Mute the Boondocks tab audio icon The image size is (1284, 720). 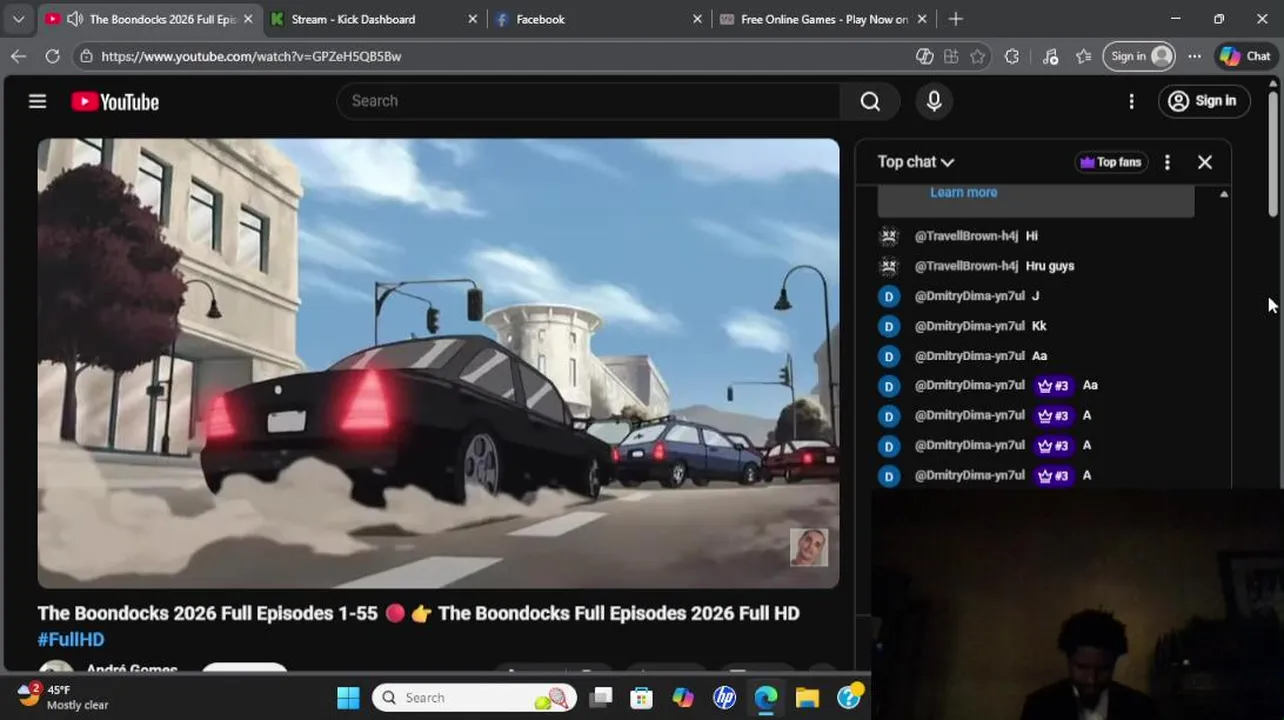75,19
